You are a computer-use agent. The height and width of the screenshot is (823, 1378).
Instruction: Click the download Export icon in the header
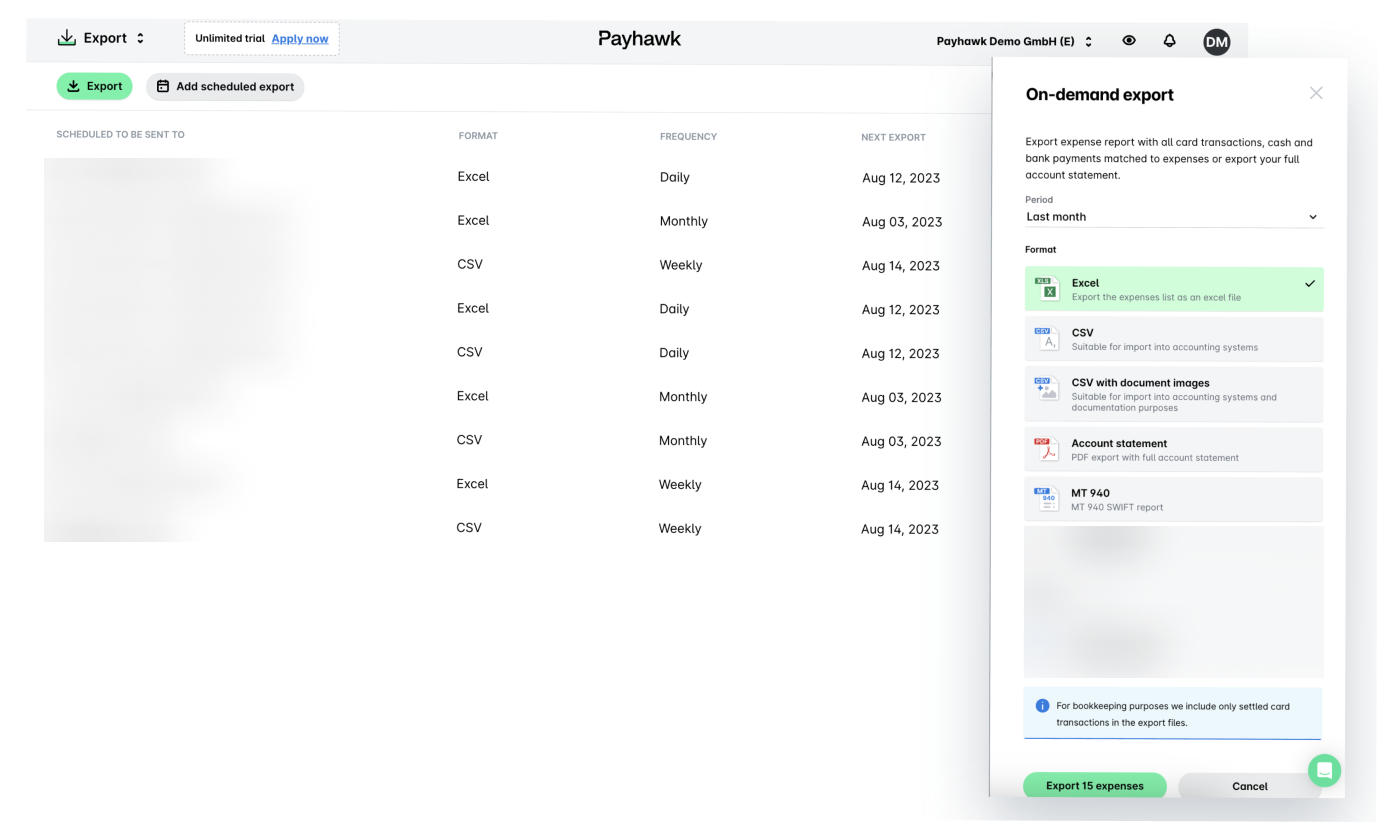[66, 37]
